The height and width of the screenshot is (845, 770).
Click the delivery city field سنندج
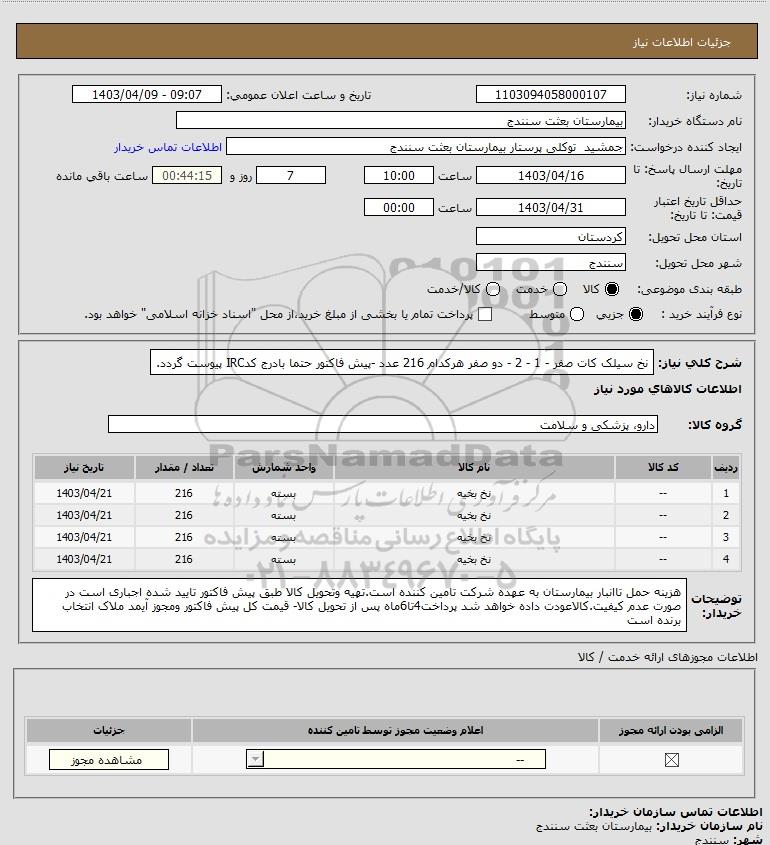pos(551,262)
